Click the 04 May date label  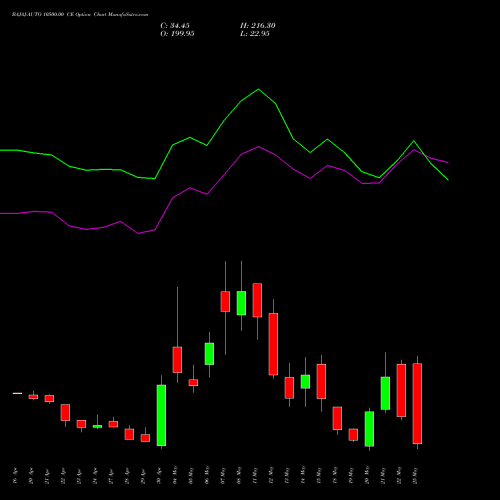[x=175, y=475]
